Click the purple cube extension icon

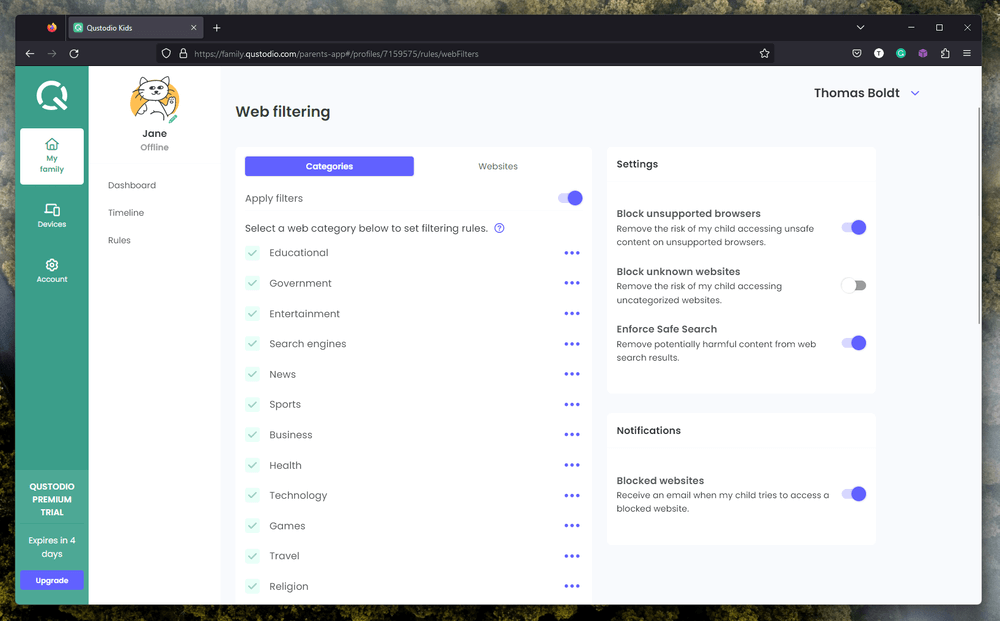923,54
